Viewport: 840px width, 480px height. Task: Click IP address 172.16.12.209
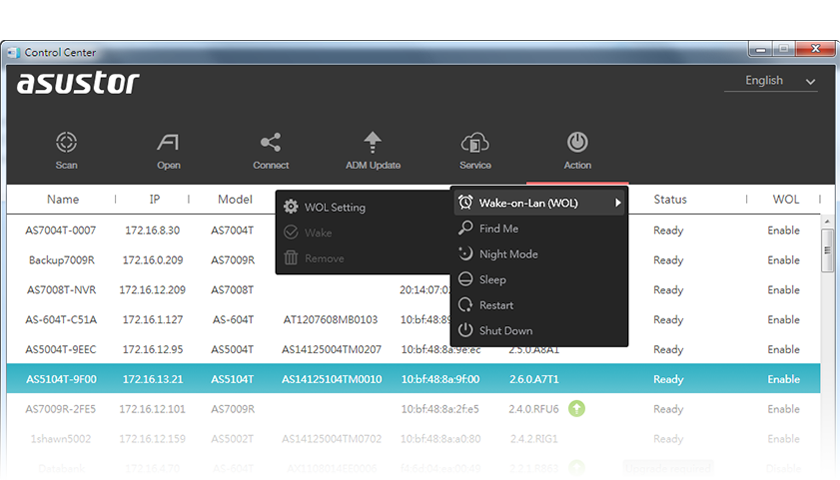152,290
